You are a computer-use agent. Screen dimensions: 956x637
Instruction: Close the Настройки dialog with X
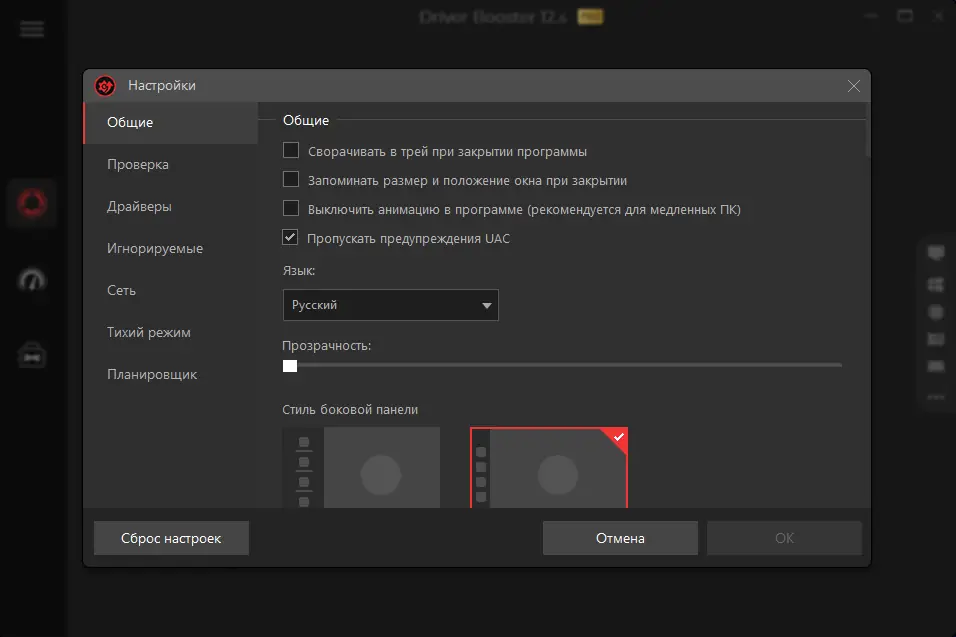(854, 86)
